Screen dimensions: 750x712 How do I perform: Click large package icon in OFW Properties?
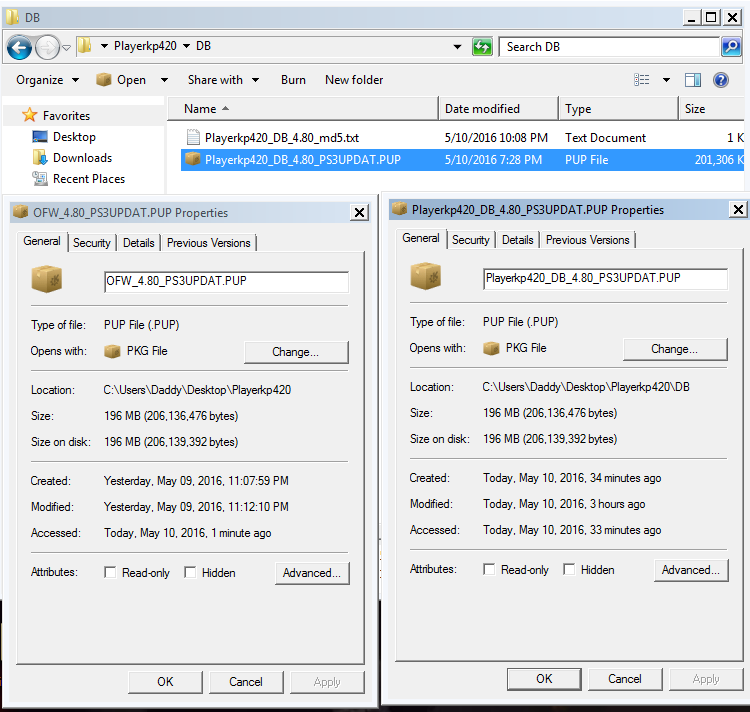[x=47, y=279]
